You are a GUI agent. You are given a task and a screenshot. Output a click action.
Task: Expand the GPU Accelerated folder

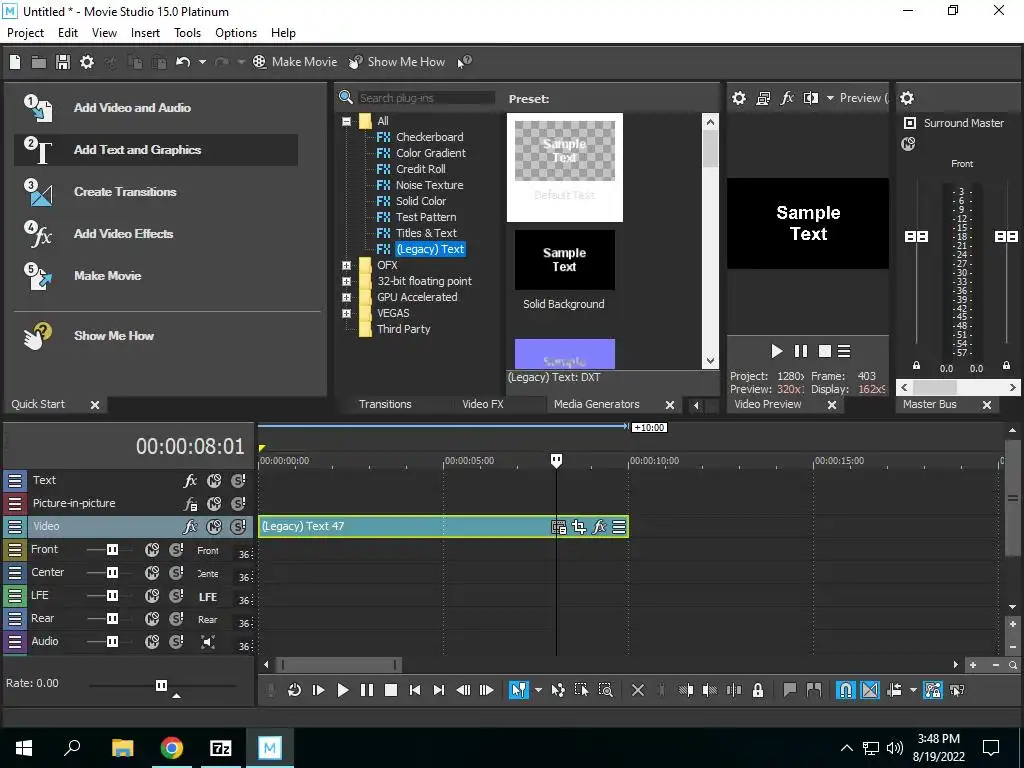[347, 298]
